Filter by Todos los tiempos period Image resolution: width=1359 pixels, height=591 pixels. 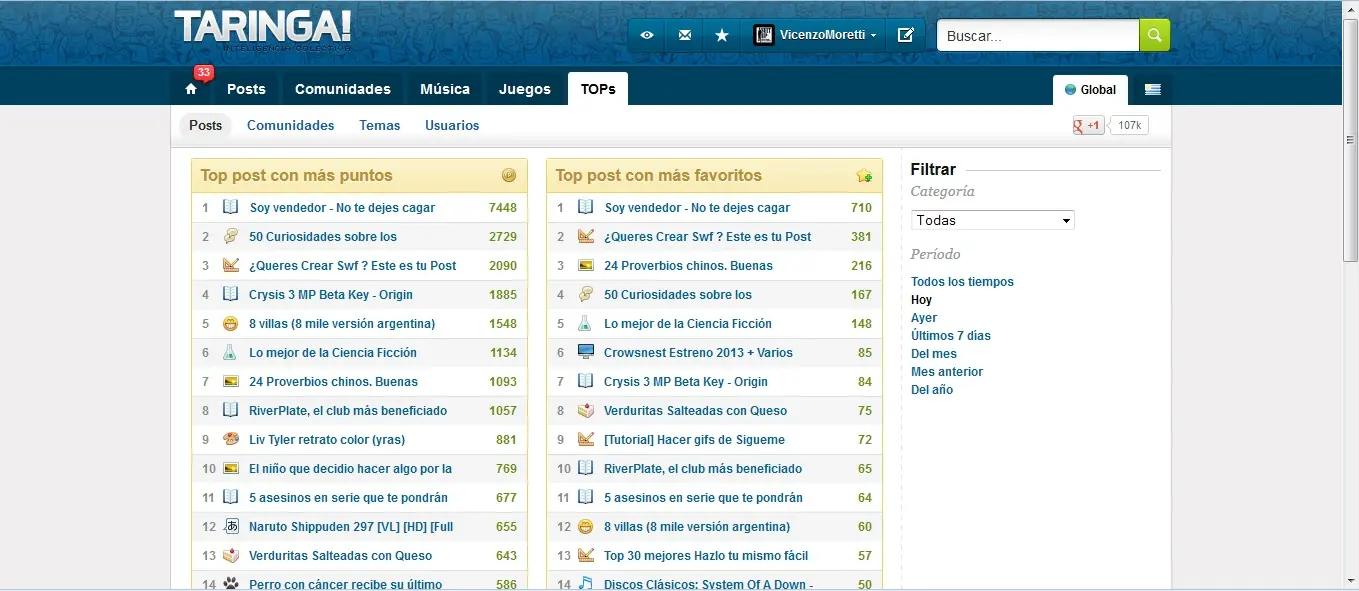(962, 282)
